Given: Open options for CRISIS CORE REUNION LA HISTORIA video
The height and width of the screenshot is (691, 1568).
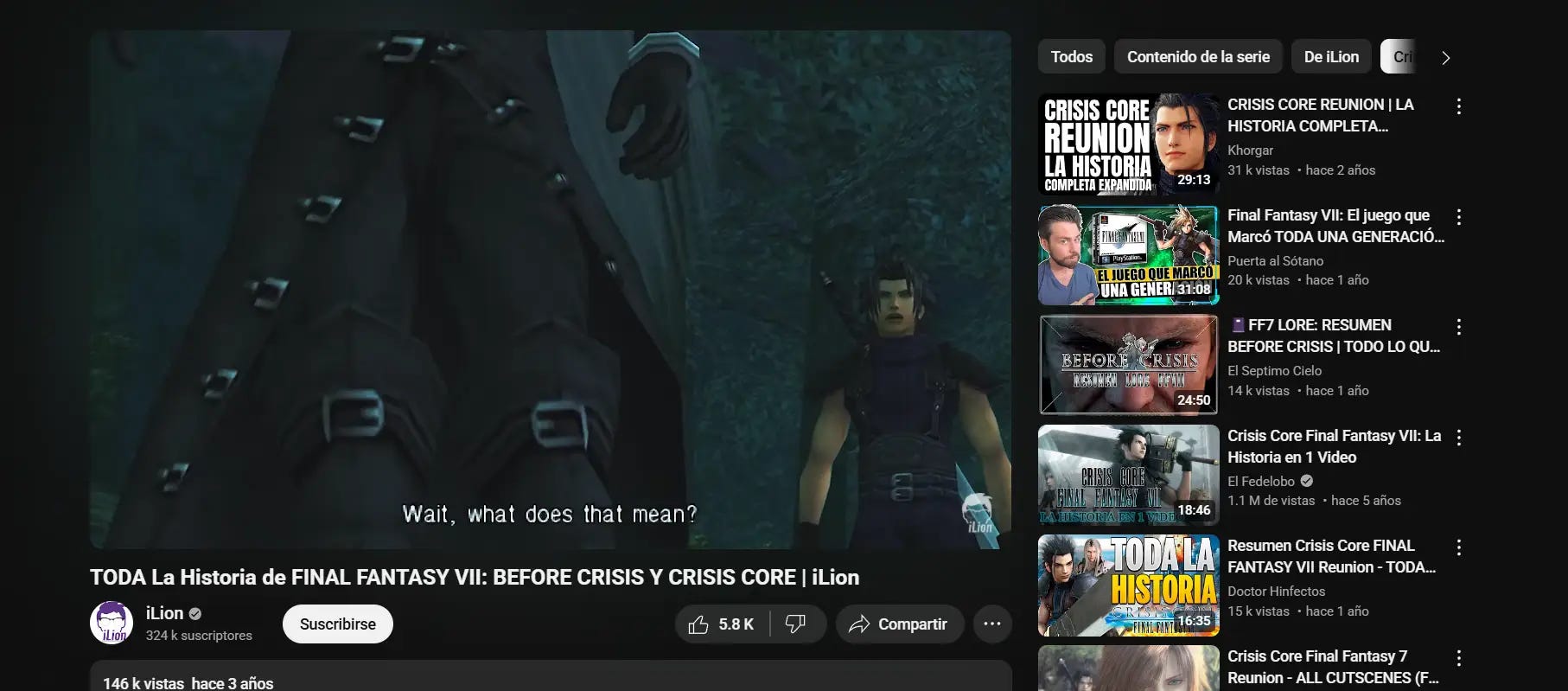Looking at the screenshot, I should click(x=1458, y=106).
